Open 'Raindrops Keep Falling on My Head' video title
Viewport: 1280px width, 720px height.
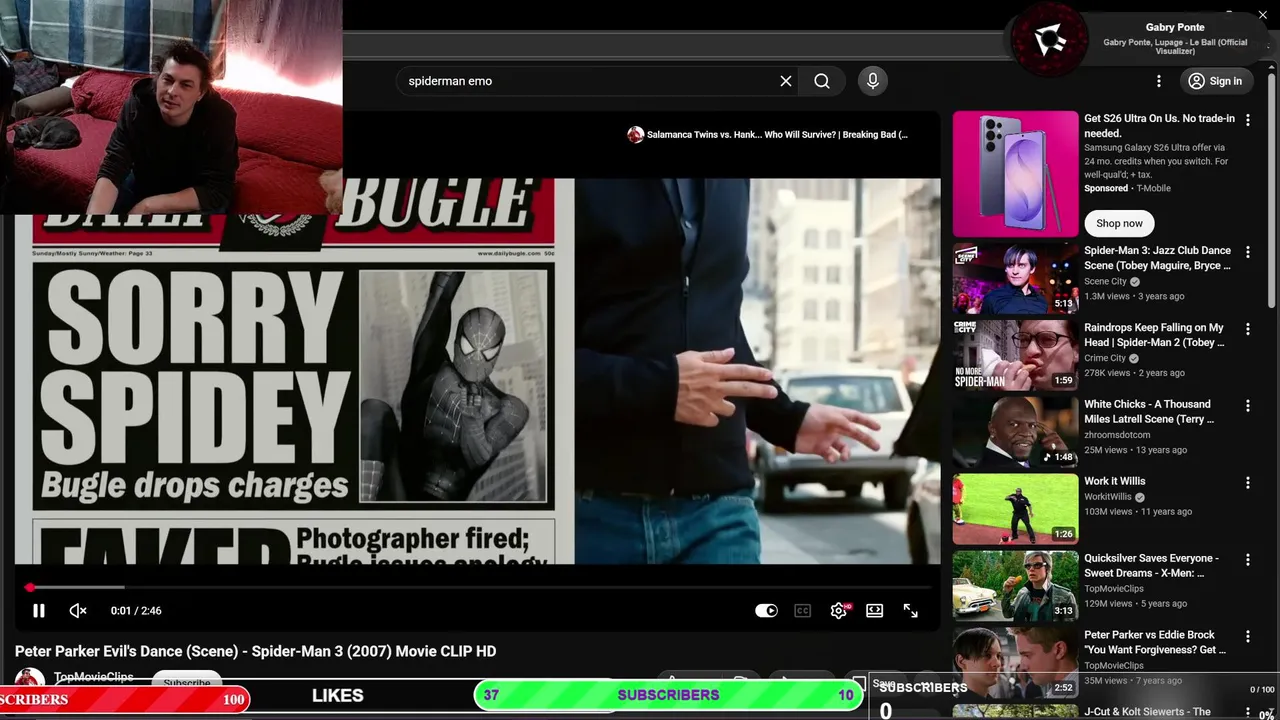coord(1154,335)
